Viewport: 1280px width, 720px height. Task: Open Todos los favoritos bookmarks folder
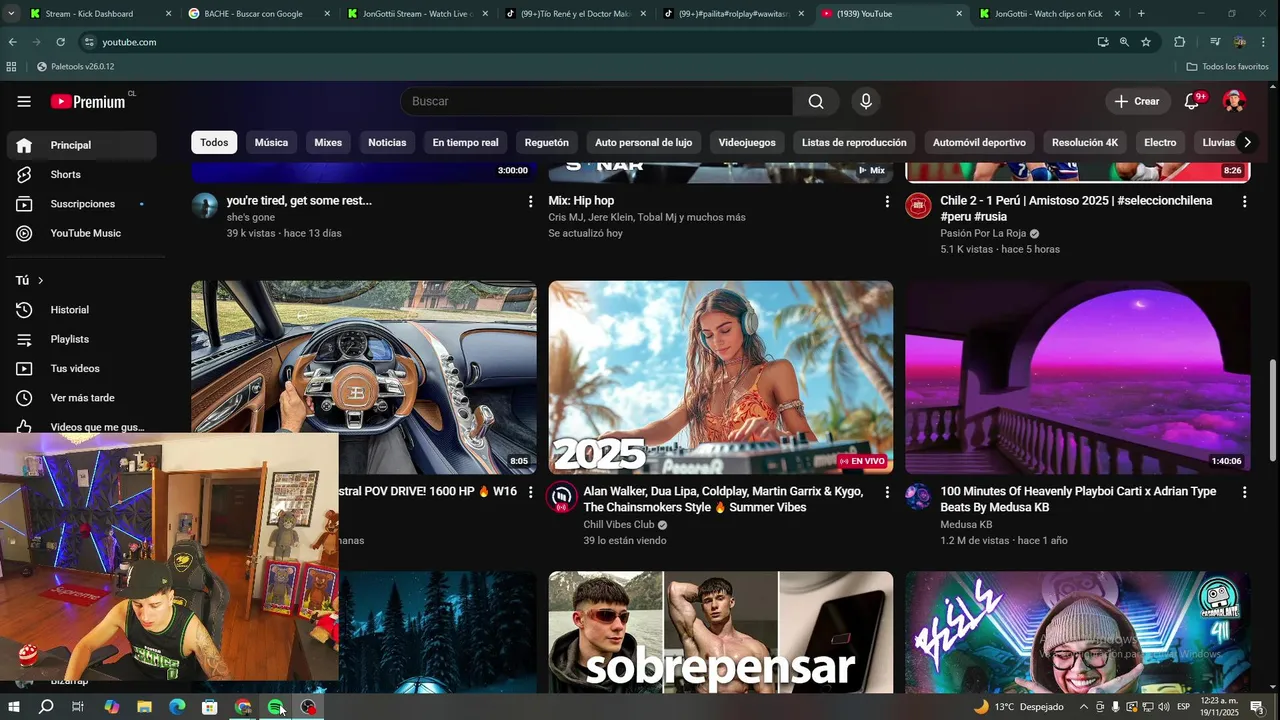coord(1227,67)
